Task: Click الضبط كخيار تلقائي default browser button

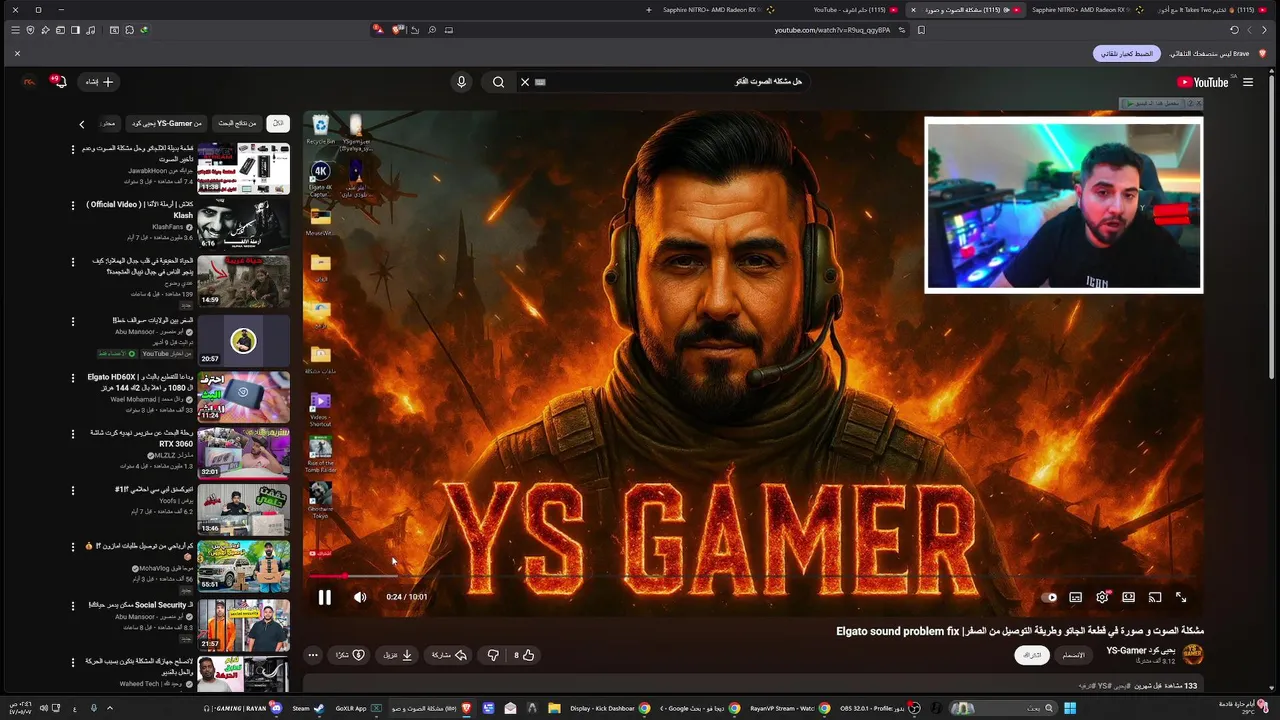Action: (1127, 53)
